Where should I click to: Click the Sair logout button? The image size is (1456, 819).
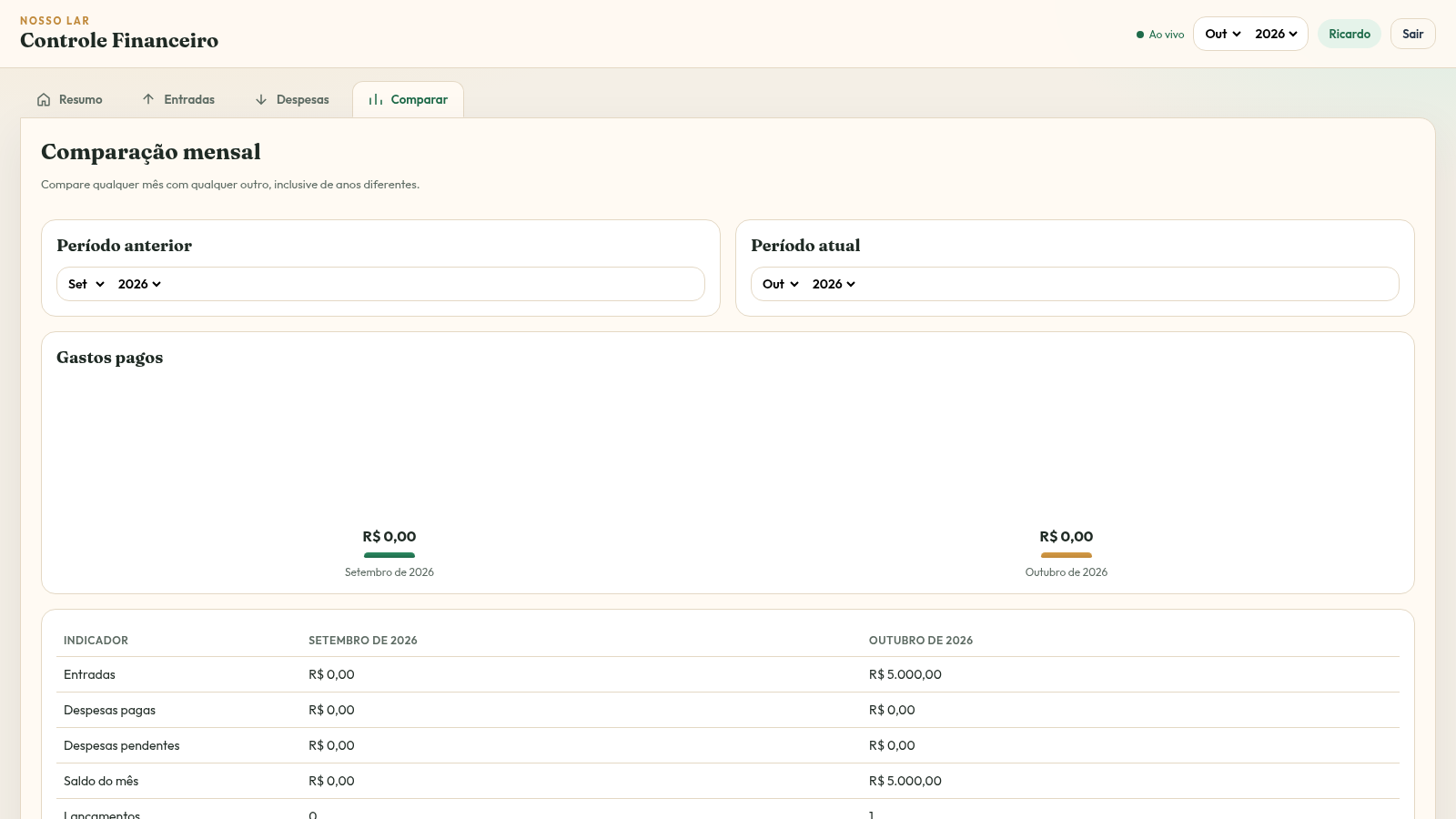tap(1413, 34)
